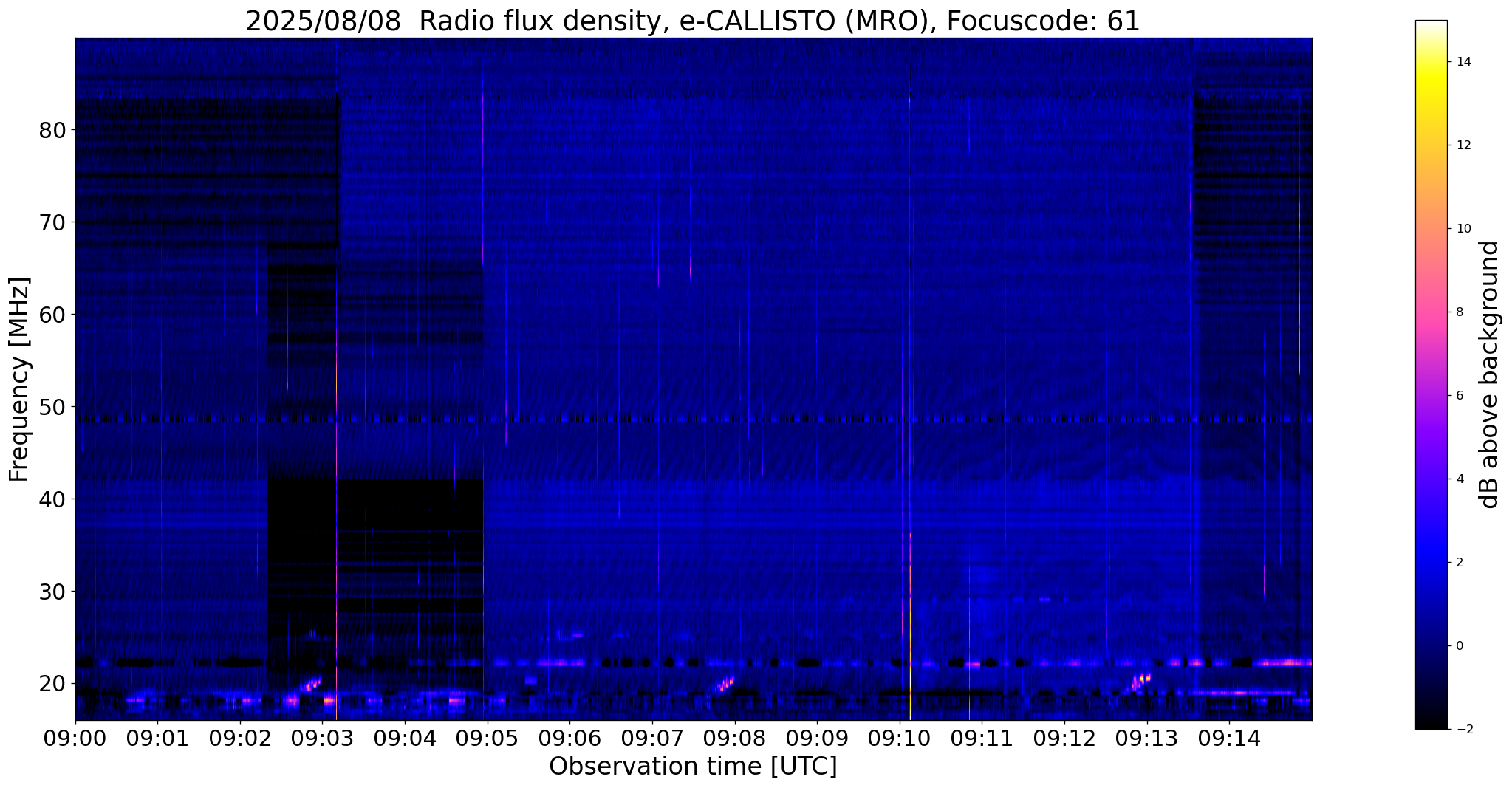Click the 09:05 time tick label

(x=487, y=739)
